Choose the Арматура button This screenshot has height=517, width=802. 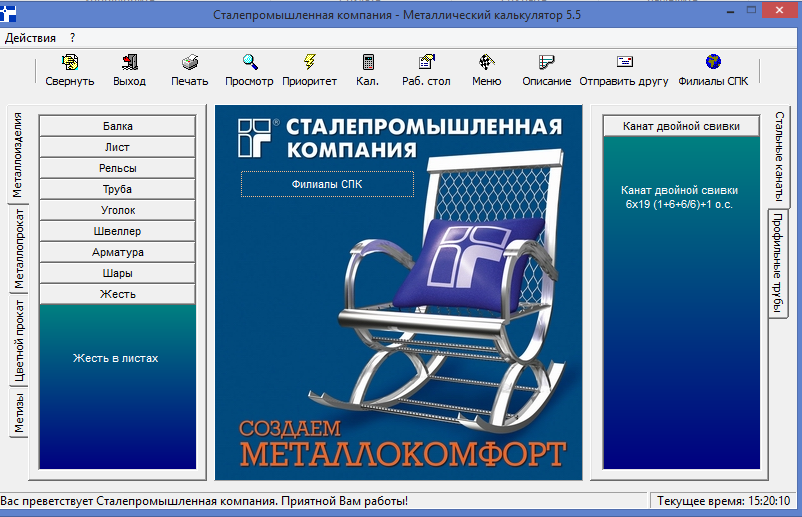[x=118, y=252]
